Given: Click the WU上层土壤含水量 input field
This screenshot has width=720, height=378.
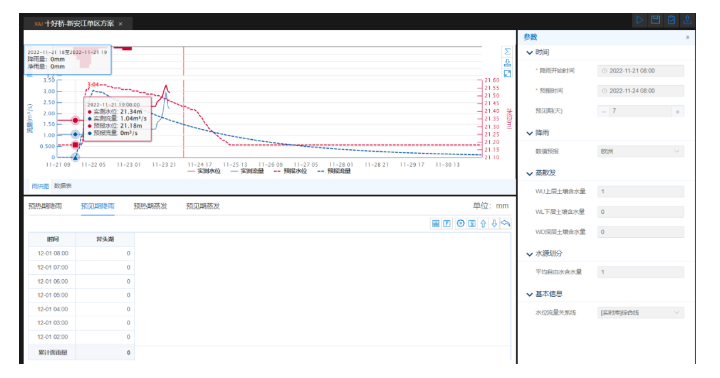Looking at the screenshot, I should coord(641,192).
